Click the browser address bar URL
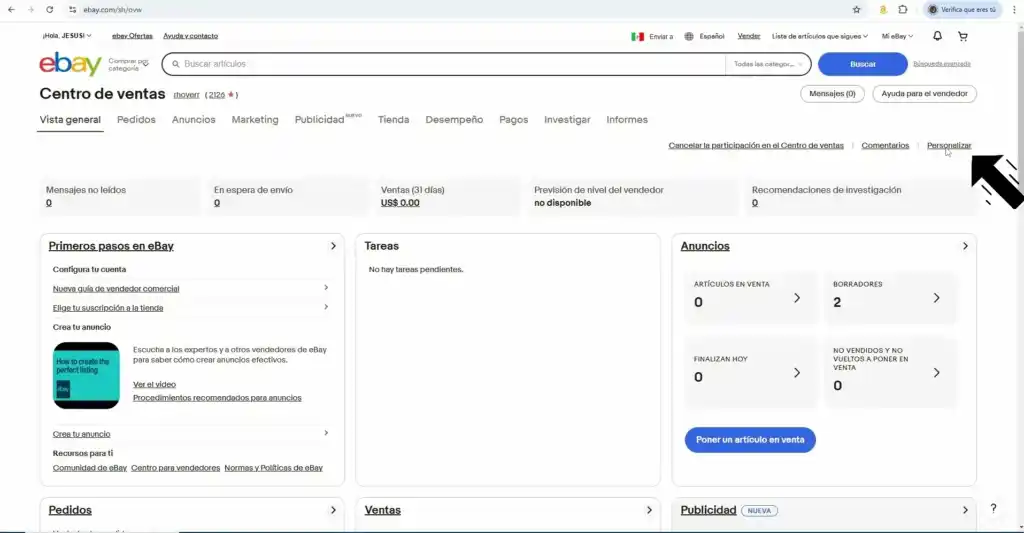 point(112,10)
